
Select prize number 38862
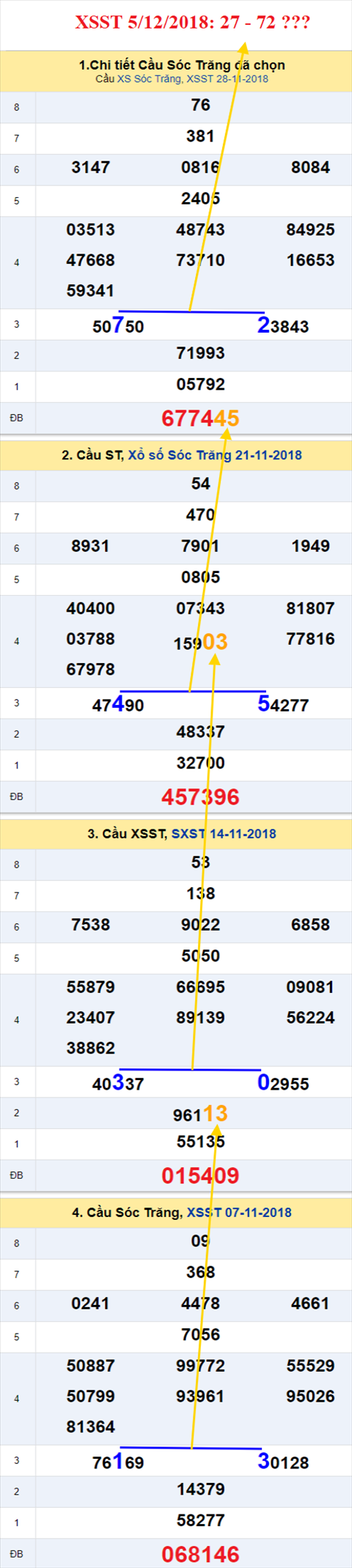91,1049
